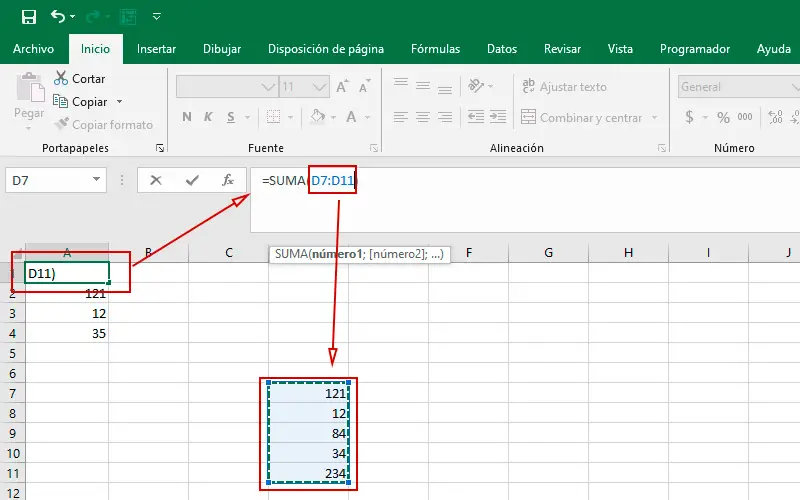Switch to the Datos tab
Image resolution: width=800 pixels, height=500 pixels.
[502, 49]
